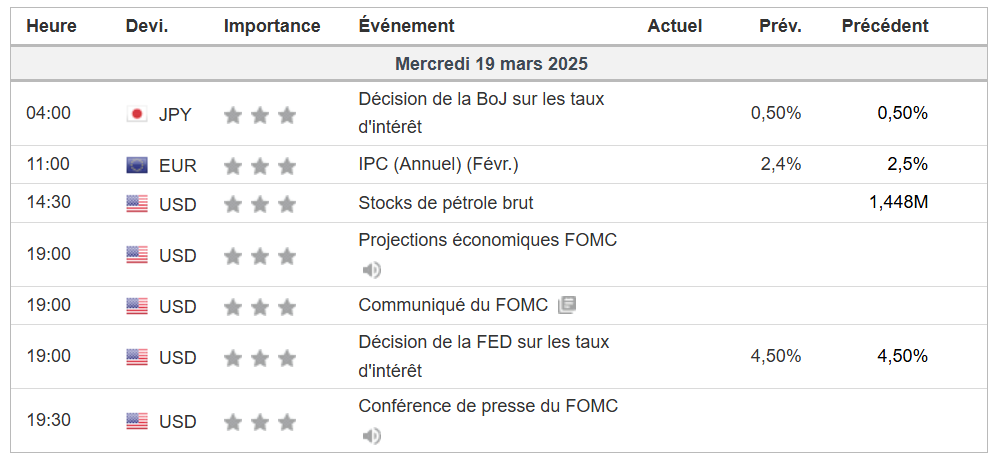Click the document icon next to Communiqué du FOMC
This screenshot has height=468, width=996.
pyautogui.click(x=567, y=305)
